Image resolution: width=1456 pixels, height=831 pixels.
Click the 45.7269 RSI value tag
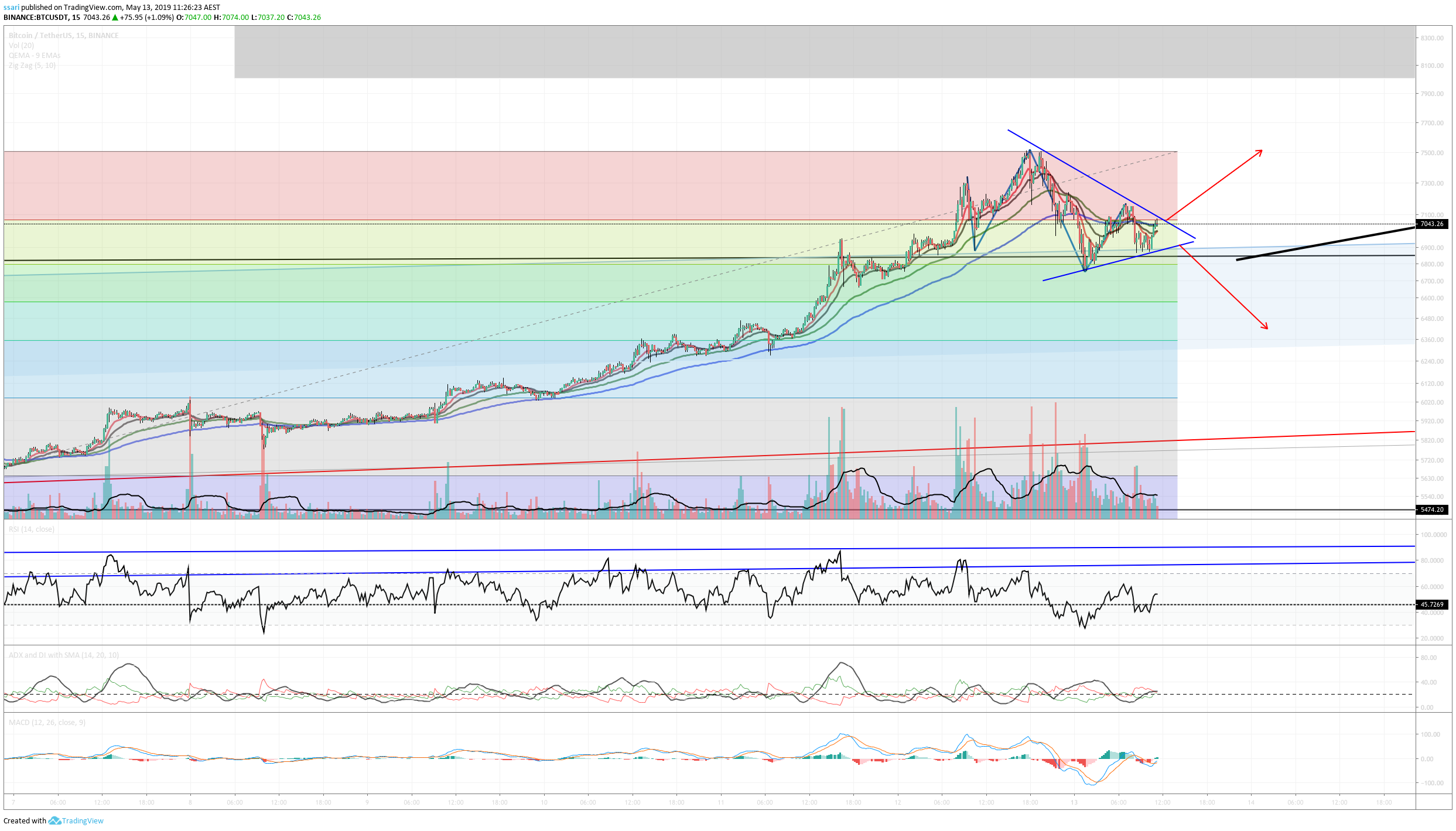click(1431, 604)
